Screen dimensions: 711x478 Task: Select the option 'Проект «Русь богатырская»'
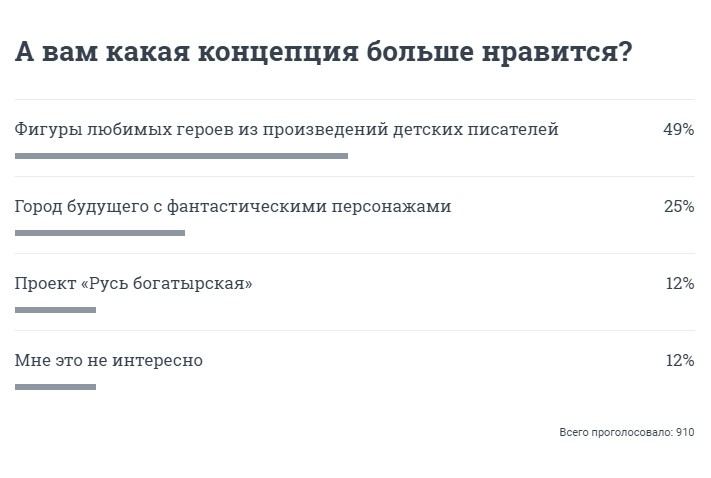(x=134, y=284)
